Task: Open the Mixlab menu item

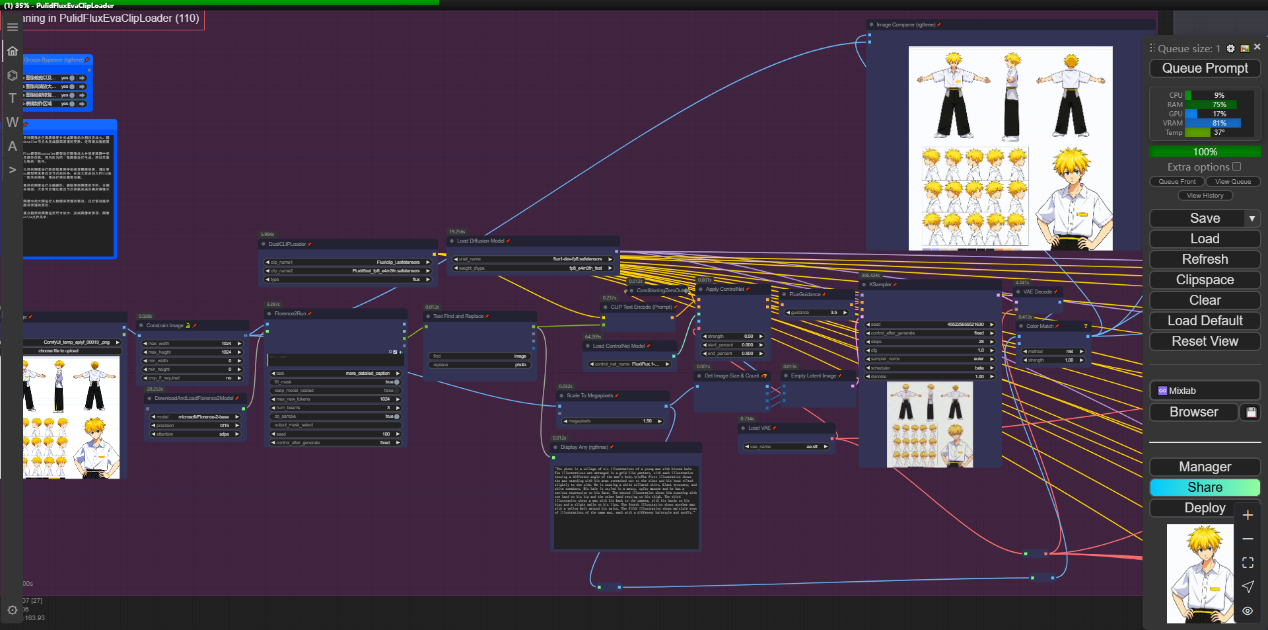Action: 1204,391
